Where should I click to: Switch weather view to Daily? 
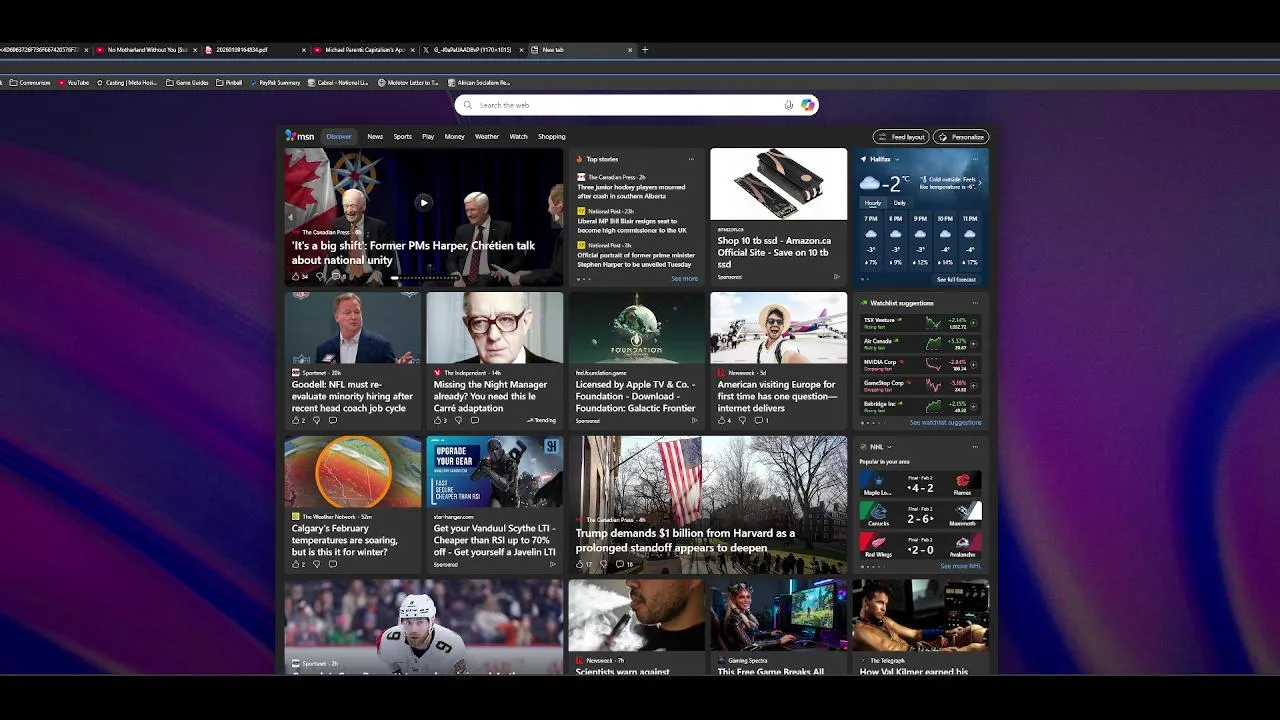point(900,203)
